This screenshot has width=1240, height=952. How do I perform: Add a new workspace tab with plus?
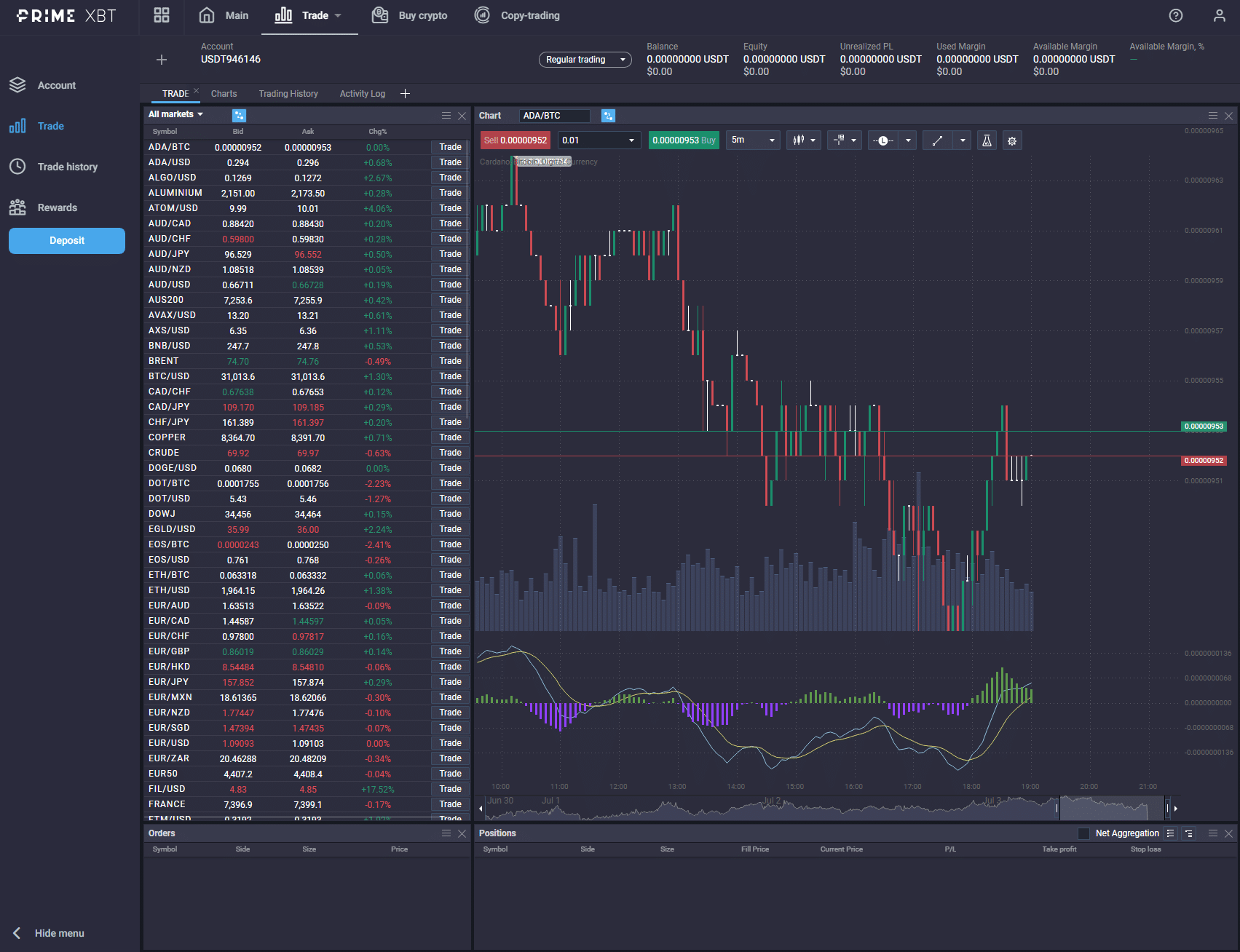[405, 93]
